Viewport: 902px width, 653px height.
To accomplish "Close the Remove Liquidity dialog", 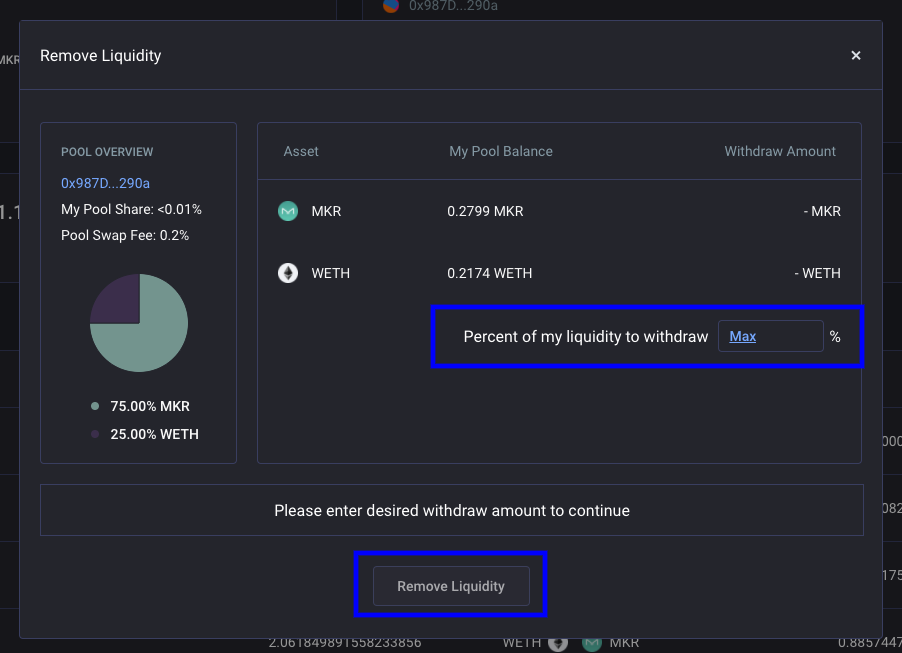I will [856, 55].
